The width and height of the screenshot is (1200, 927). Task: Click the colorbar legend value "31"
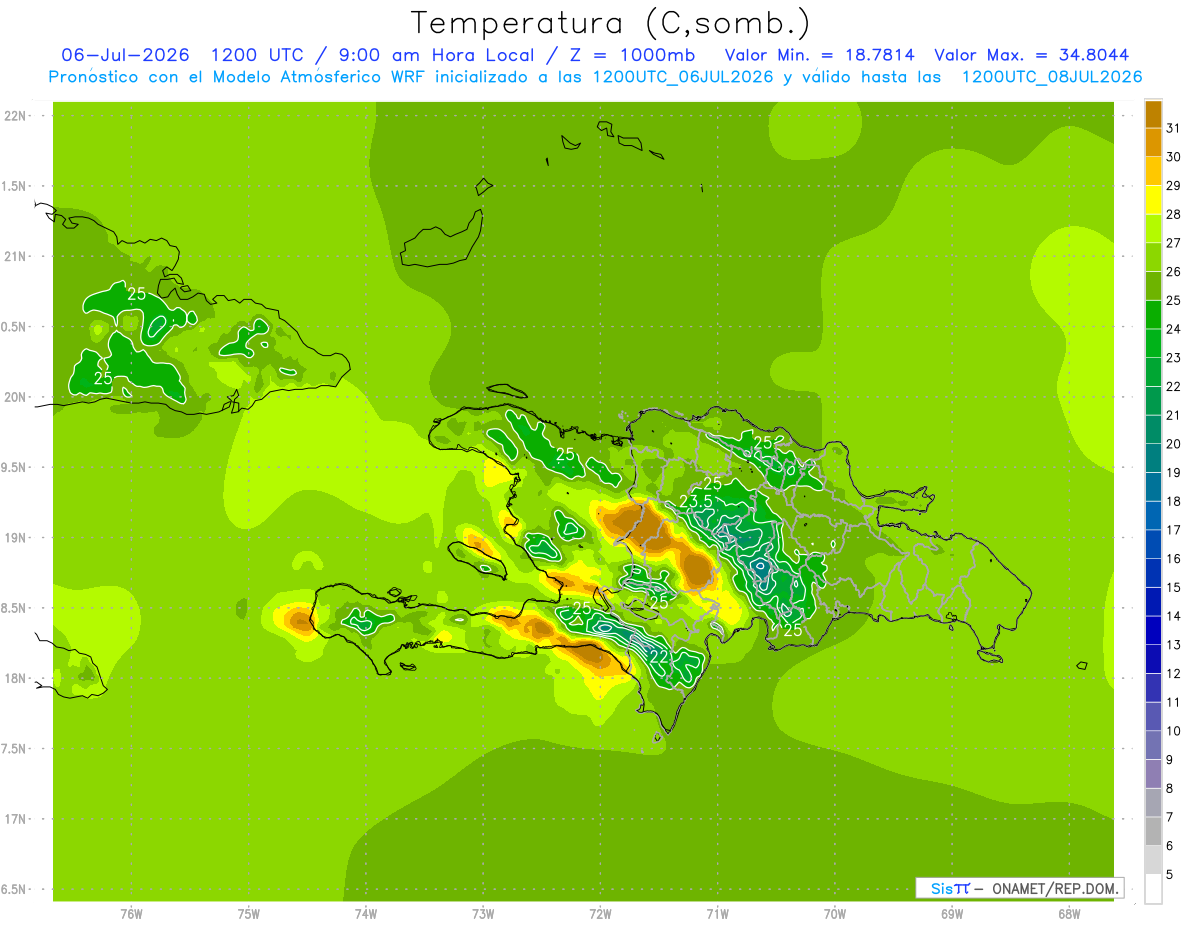tap(1174, 128)
